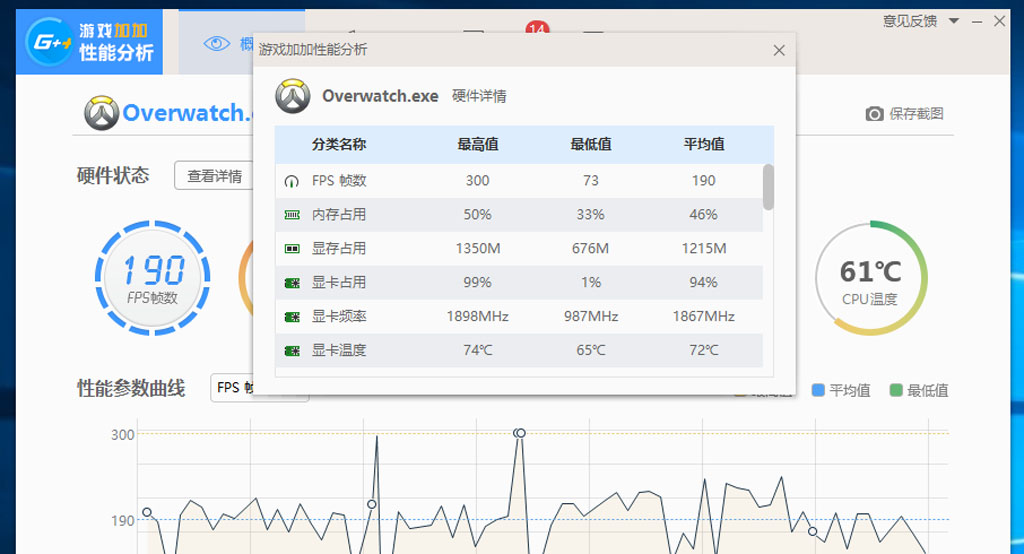1024x554 pixels.
Task: Click the 显卡占用 GPU usage icon
Action: [x=292, y=283]
